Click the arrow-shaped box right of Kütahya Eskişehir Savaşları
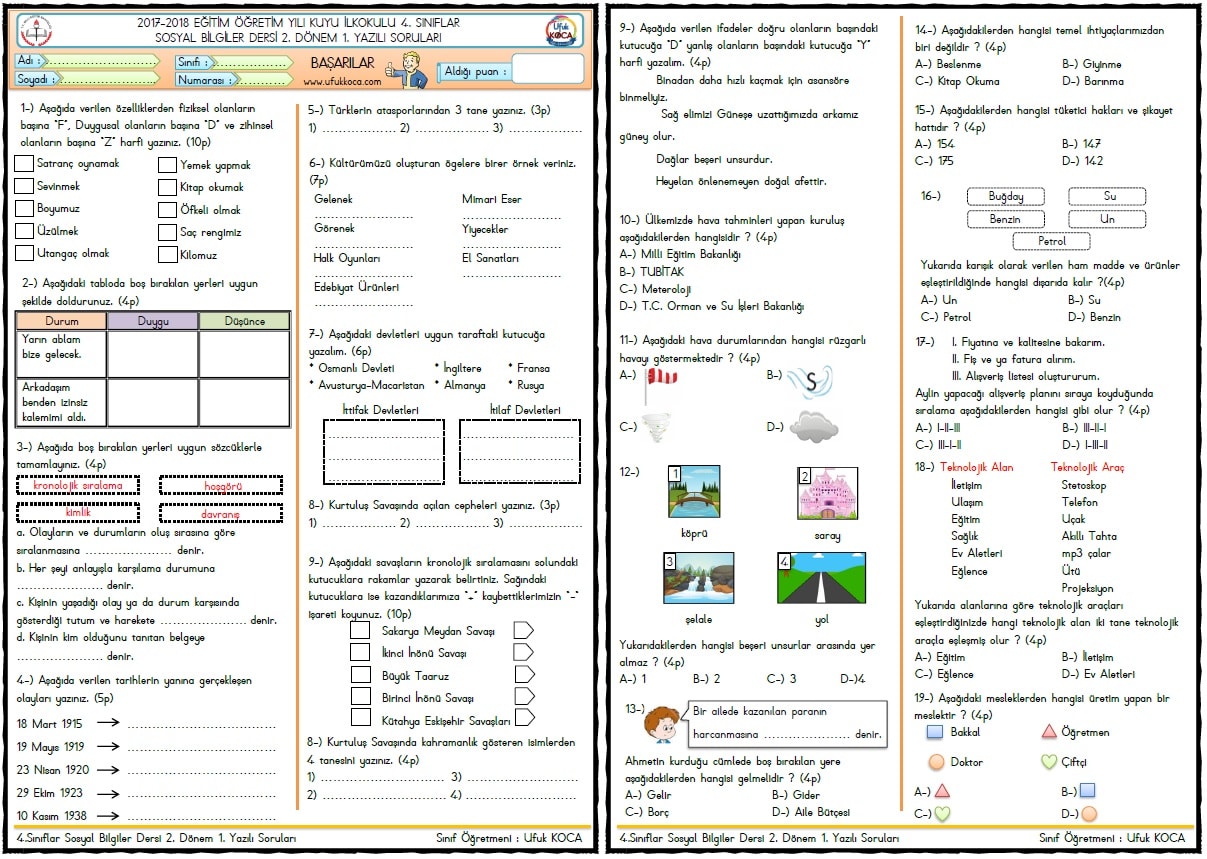Viewport: 1207px width, 859px height. click(525, 718)
